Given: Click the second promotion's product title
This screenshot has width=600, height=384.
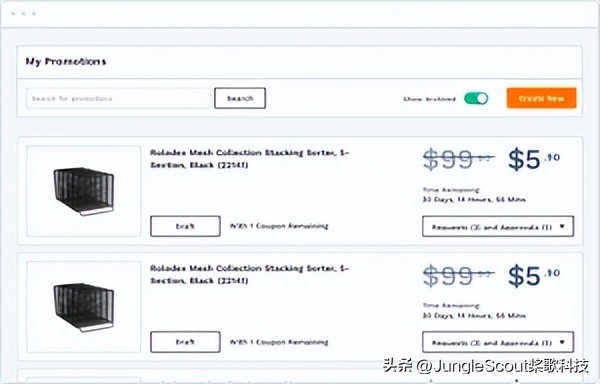Looking at the screenshot, I should 249,274.
